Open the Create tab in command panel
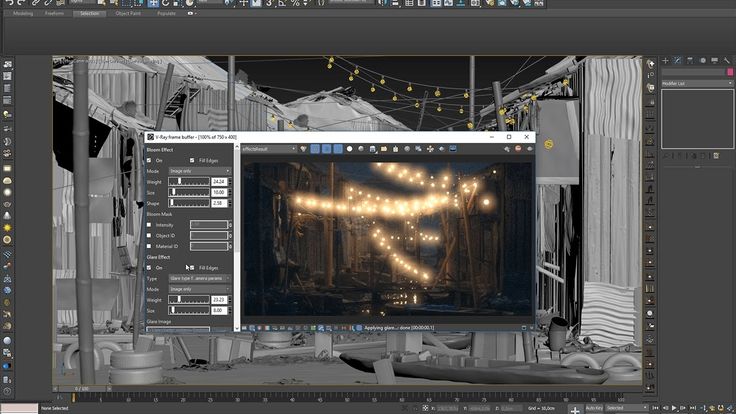 (x=665, y=61)
